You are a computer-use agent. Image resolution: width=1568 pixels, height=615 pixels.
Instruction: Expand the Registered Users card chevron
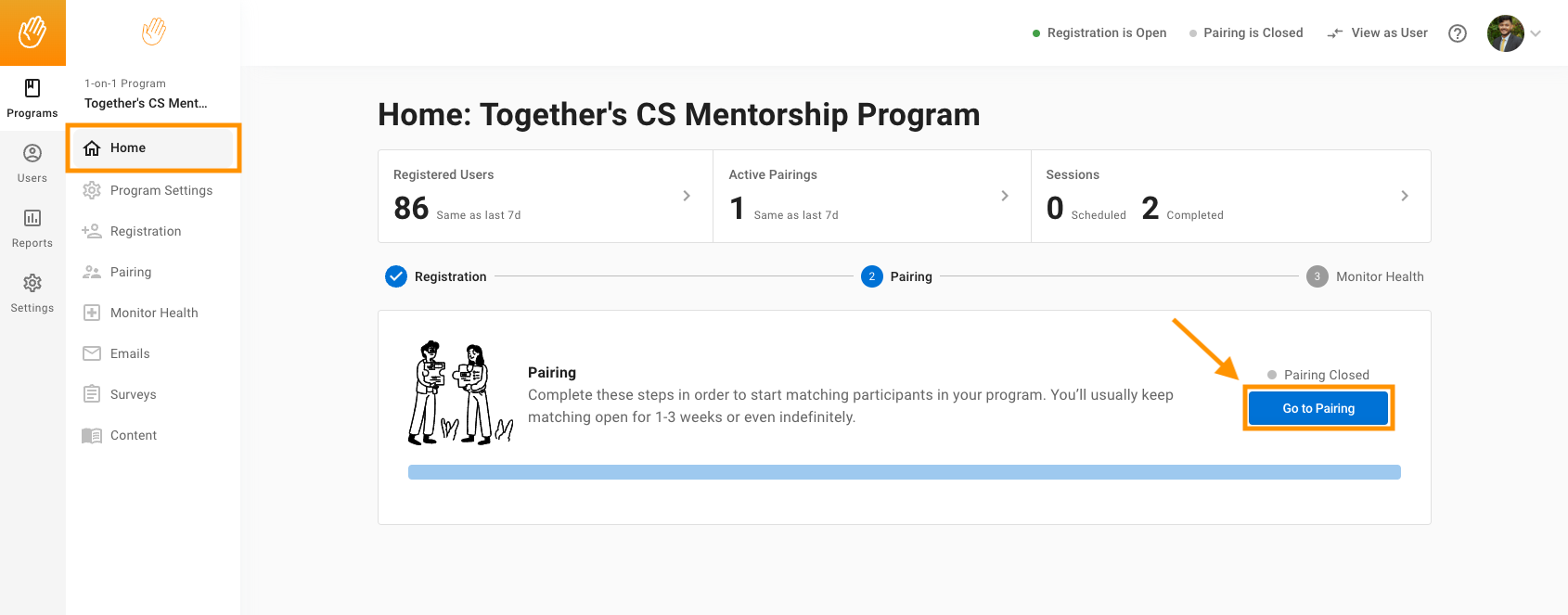(687, 196)
